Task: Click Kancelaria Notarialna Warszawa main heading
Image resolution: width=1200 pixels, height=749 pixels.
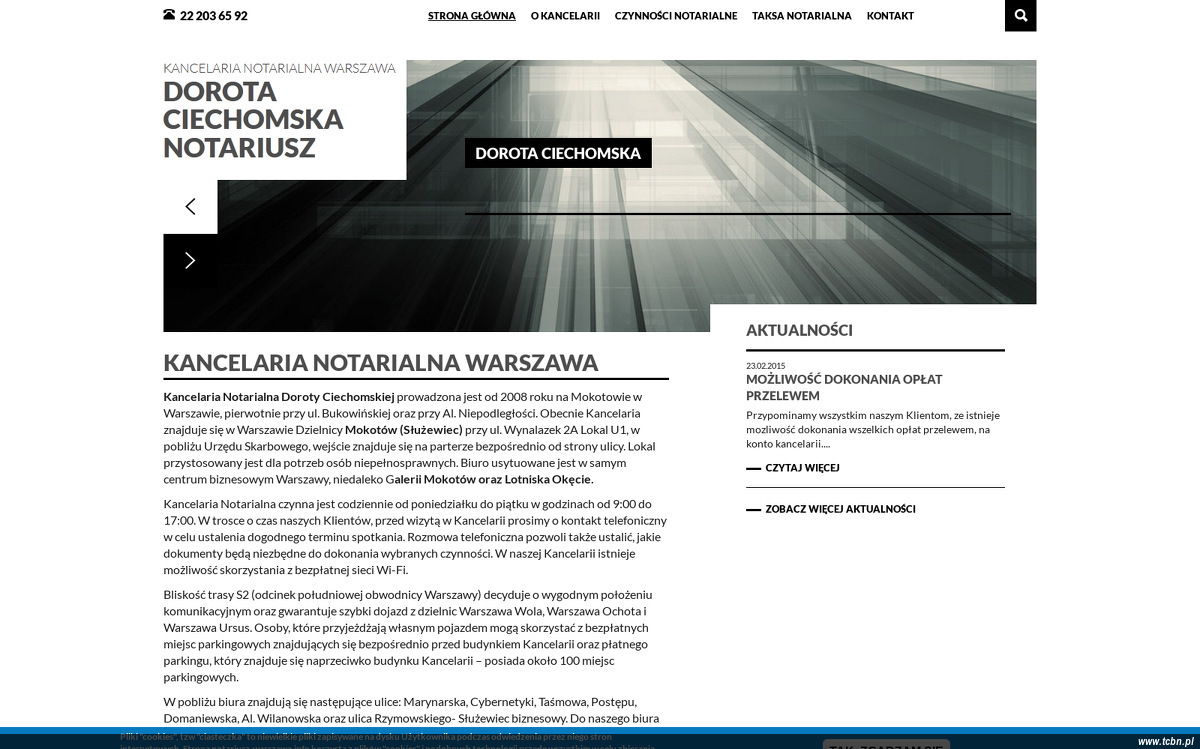Action: [x=381, y=362]
